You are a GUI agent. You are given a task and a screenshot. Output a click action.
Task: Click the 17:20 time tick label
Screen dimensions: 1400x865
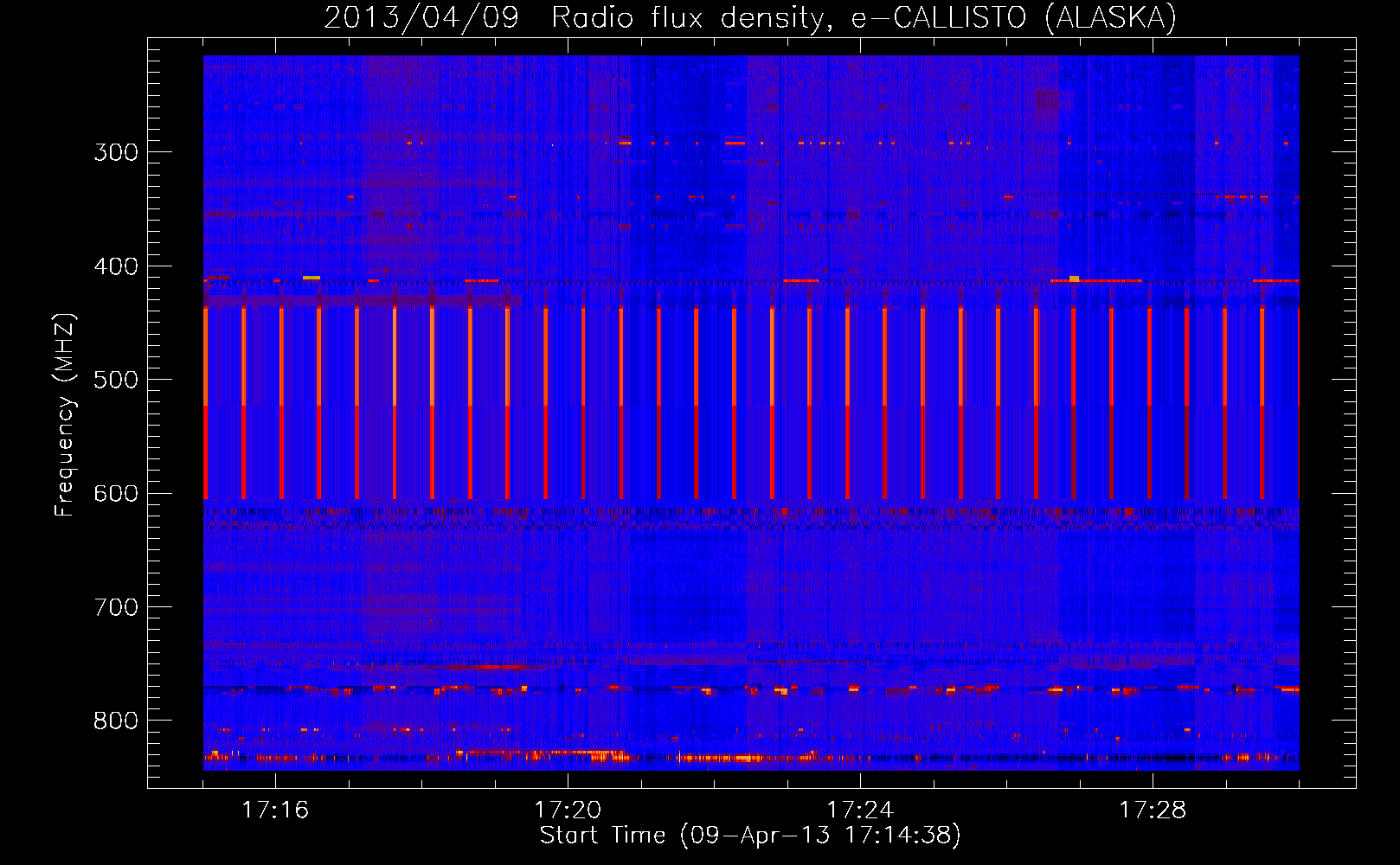(568, 811)
